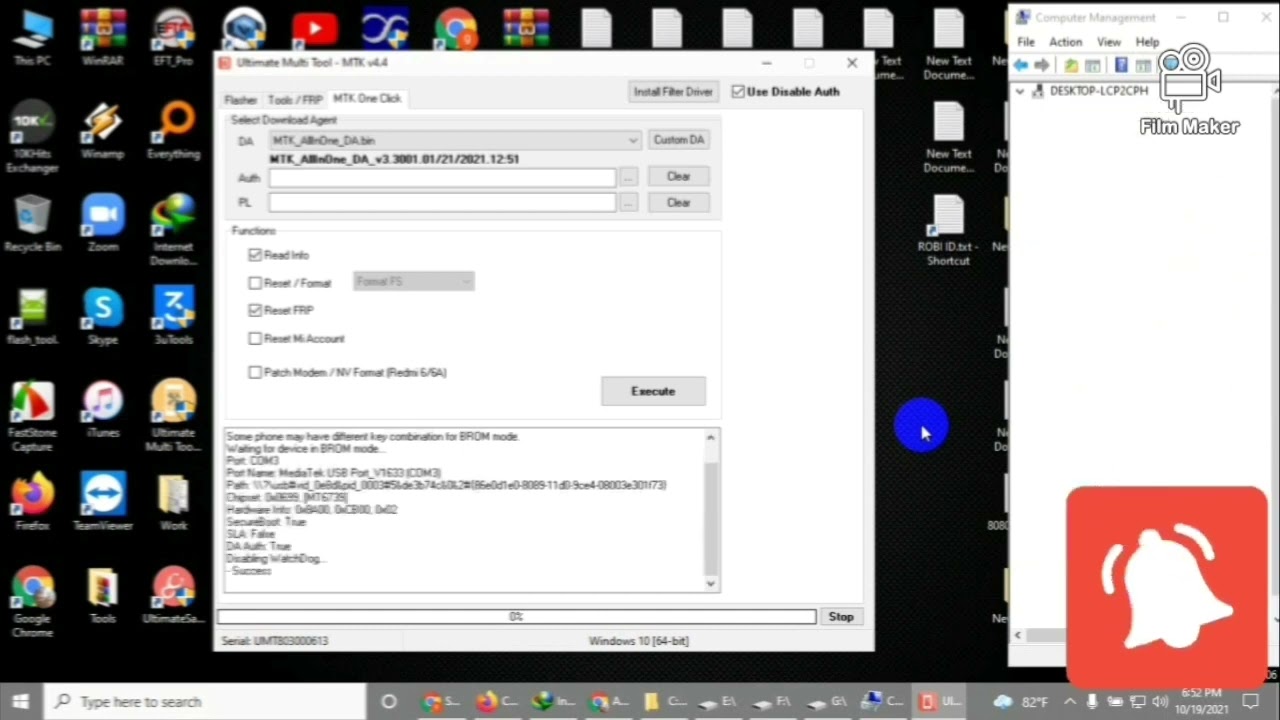1280x720 pixels.
Task: Open Google Chrome desktop shortcut
Action: [x=32, y=602]
